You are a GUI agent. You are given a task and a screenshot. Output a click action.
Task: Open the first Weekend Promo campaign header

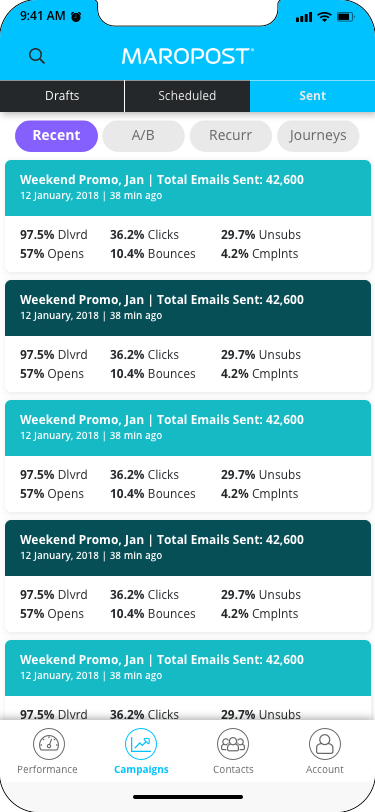click(x=188, y=188)
